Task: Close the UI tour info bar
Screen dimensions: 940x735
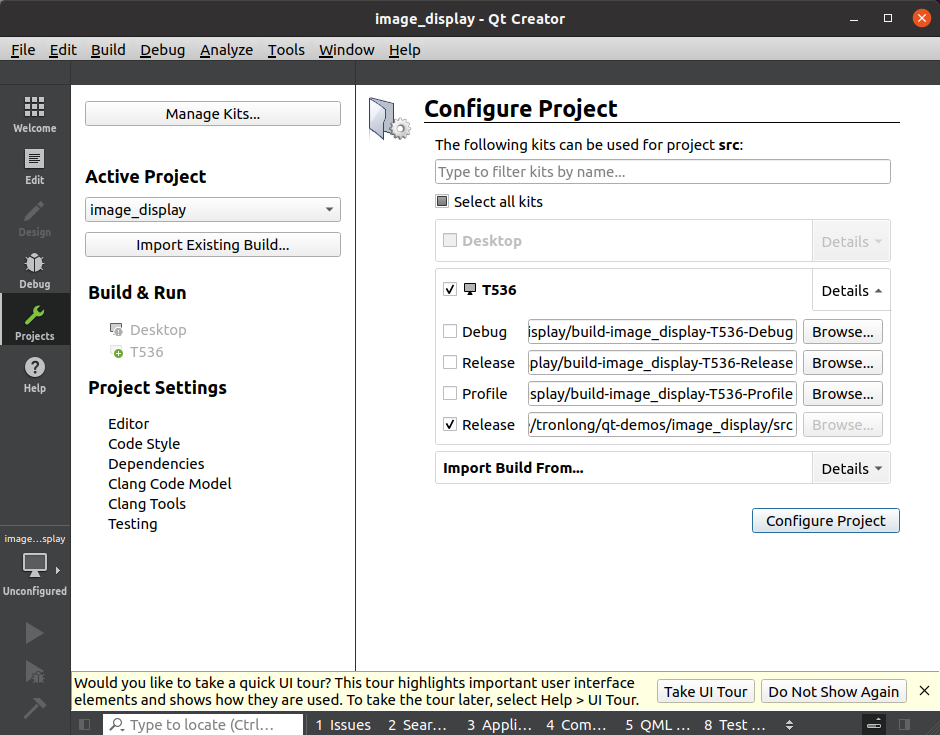Action: coord(924,691)
